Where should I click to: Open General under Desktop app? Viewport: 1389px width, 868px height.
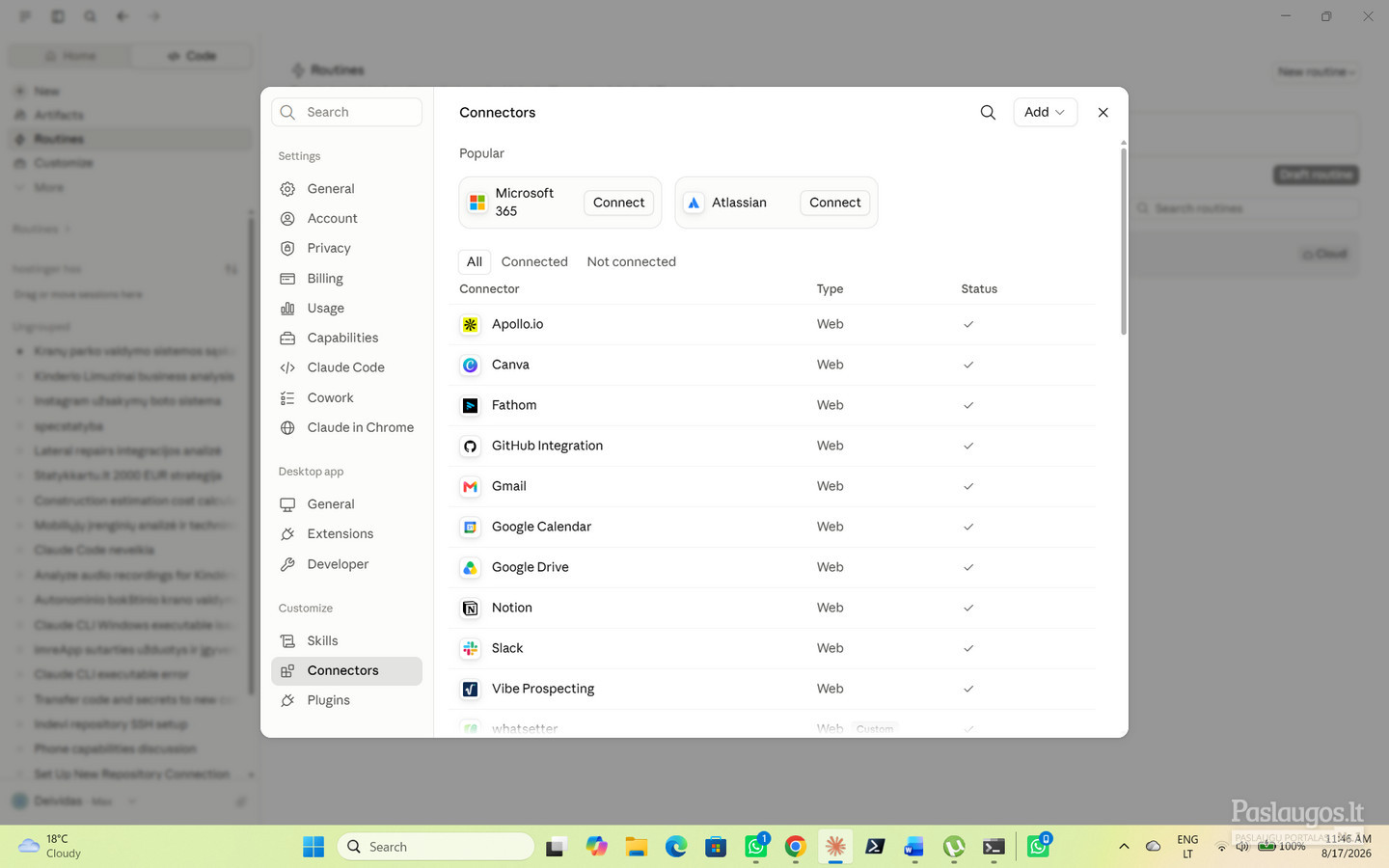[346, 504]
